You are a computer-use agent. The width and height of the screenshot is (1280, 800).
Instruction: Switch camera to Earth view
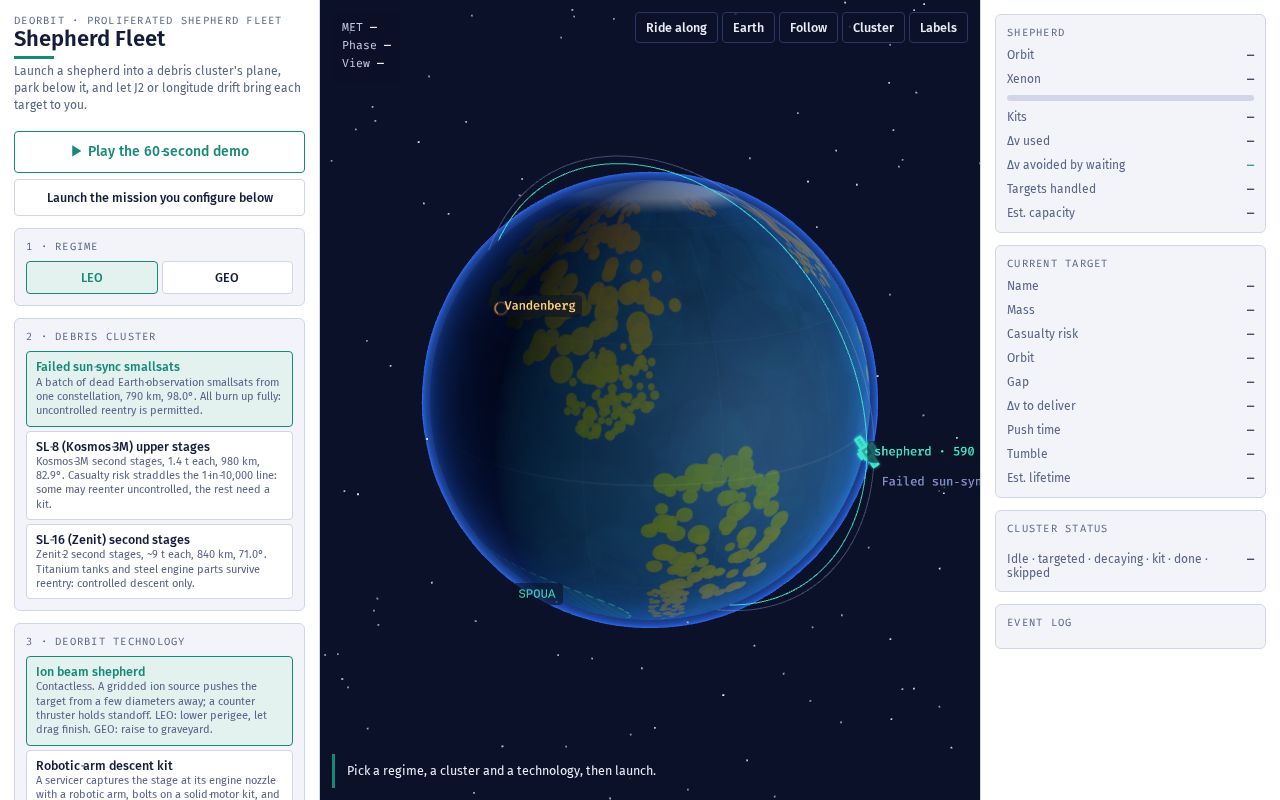click(x=748, y=28)
